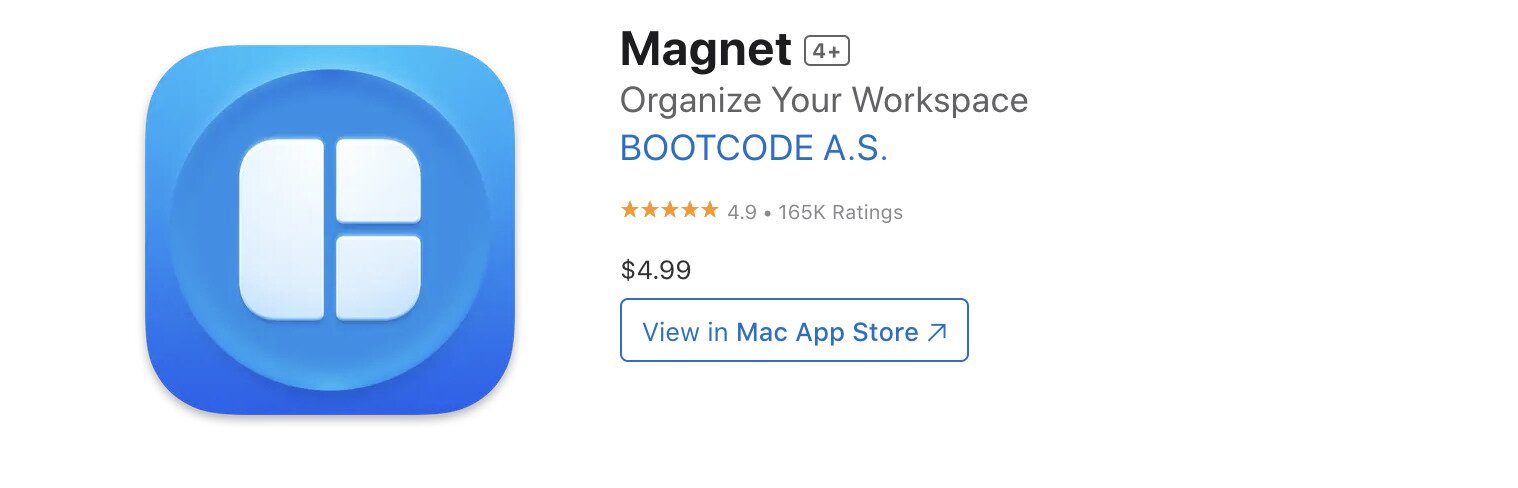Screen dimensions: 1518x488
Task: Open the 165K Ratings text
Action: tap(840, 212)
